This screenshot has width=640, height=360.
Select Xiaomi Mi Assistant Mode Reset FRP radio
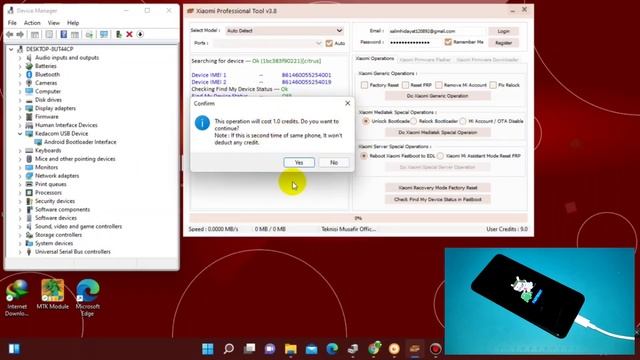440,156
